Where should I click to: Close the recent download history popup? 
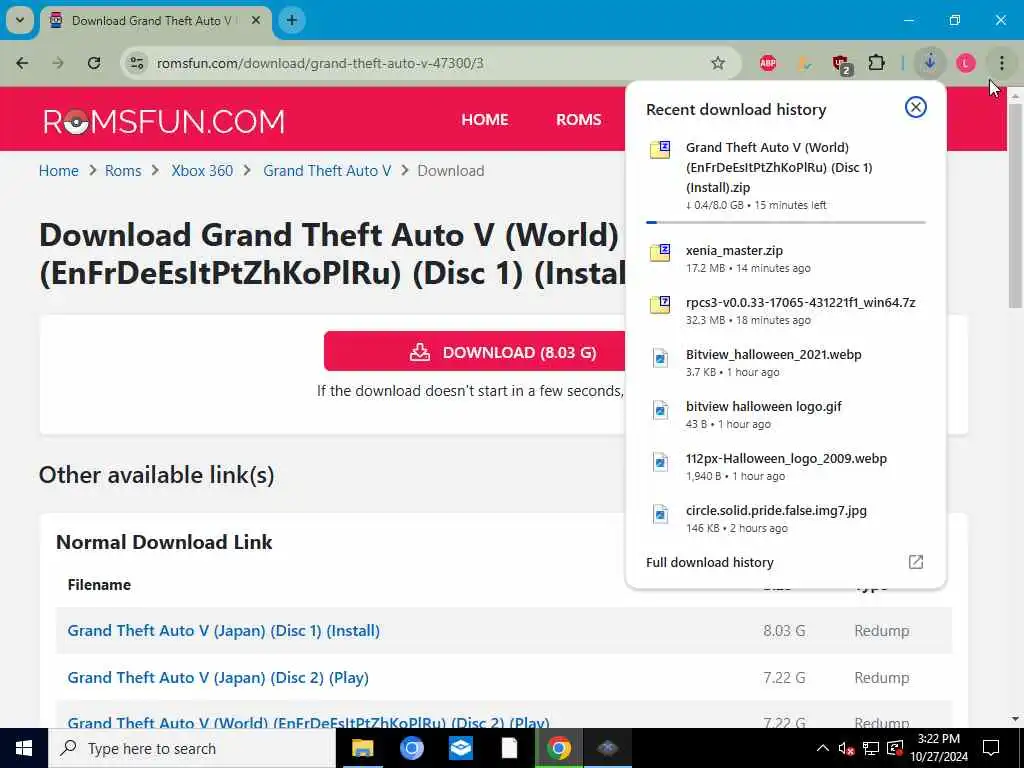coord(916,107)
